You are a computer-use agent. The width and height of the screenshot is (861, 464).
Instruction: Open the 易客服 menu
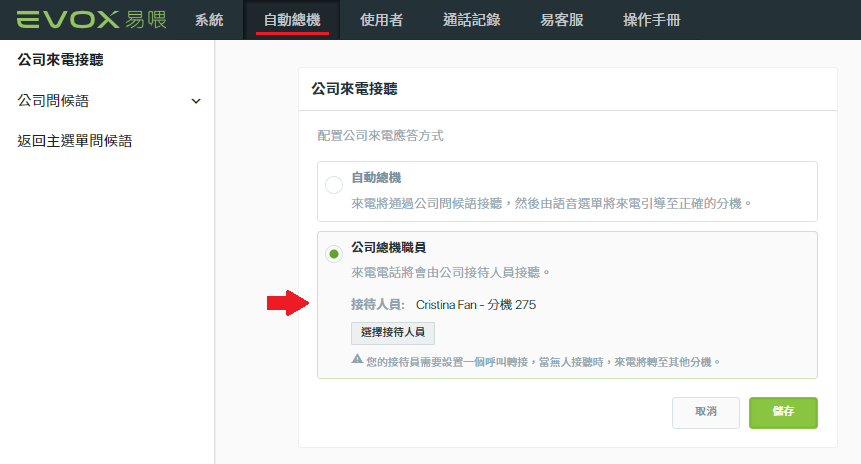(x=562, y=20)
